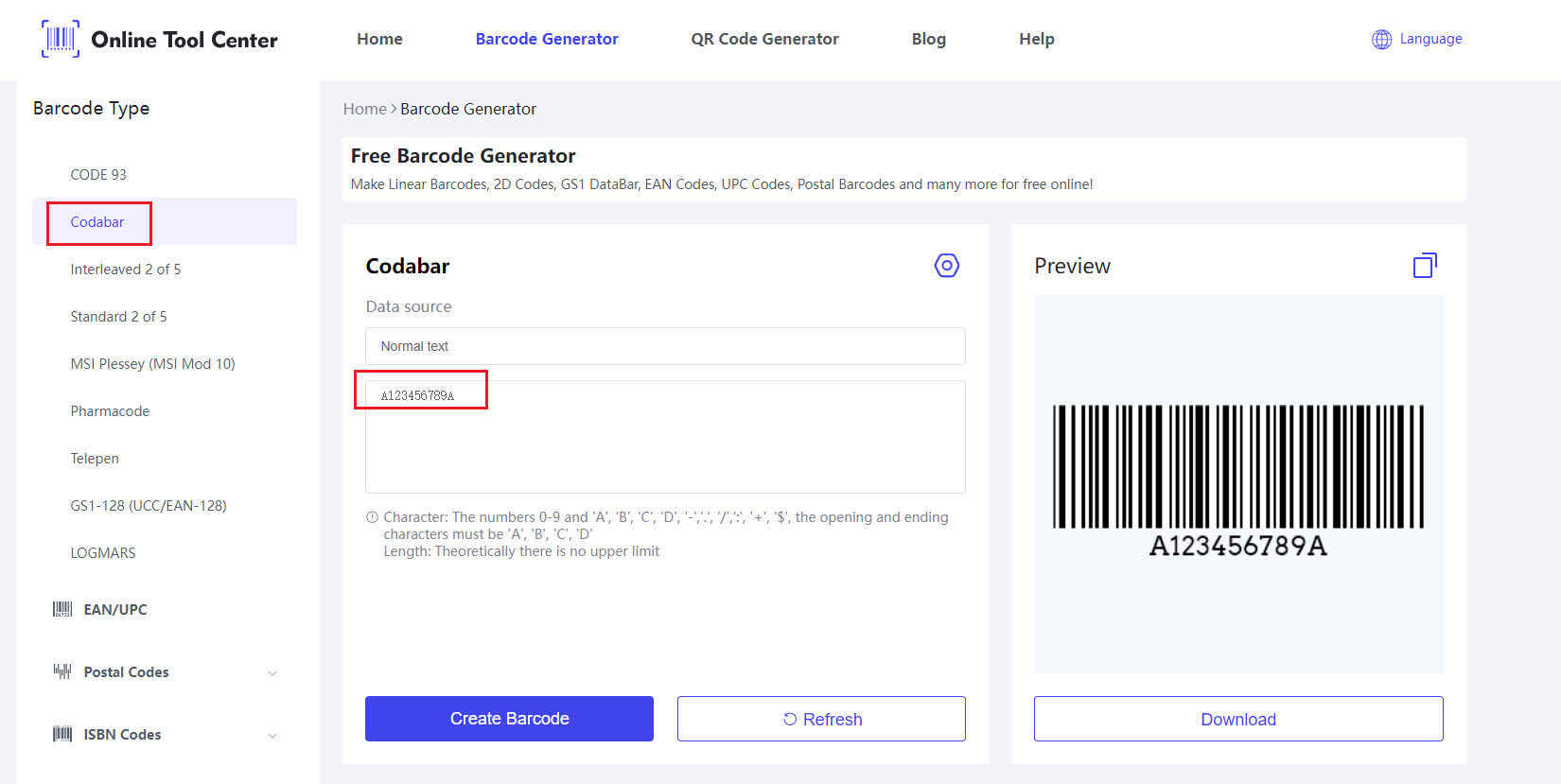1561x784 pixels.
Task: Open the EAN/UPC category
Action: point(115,609)
